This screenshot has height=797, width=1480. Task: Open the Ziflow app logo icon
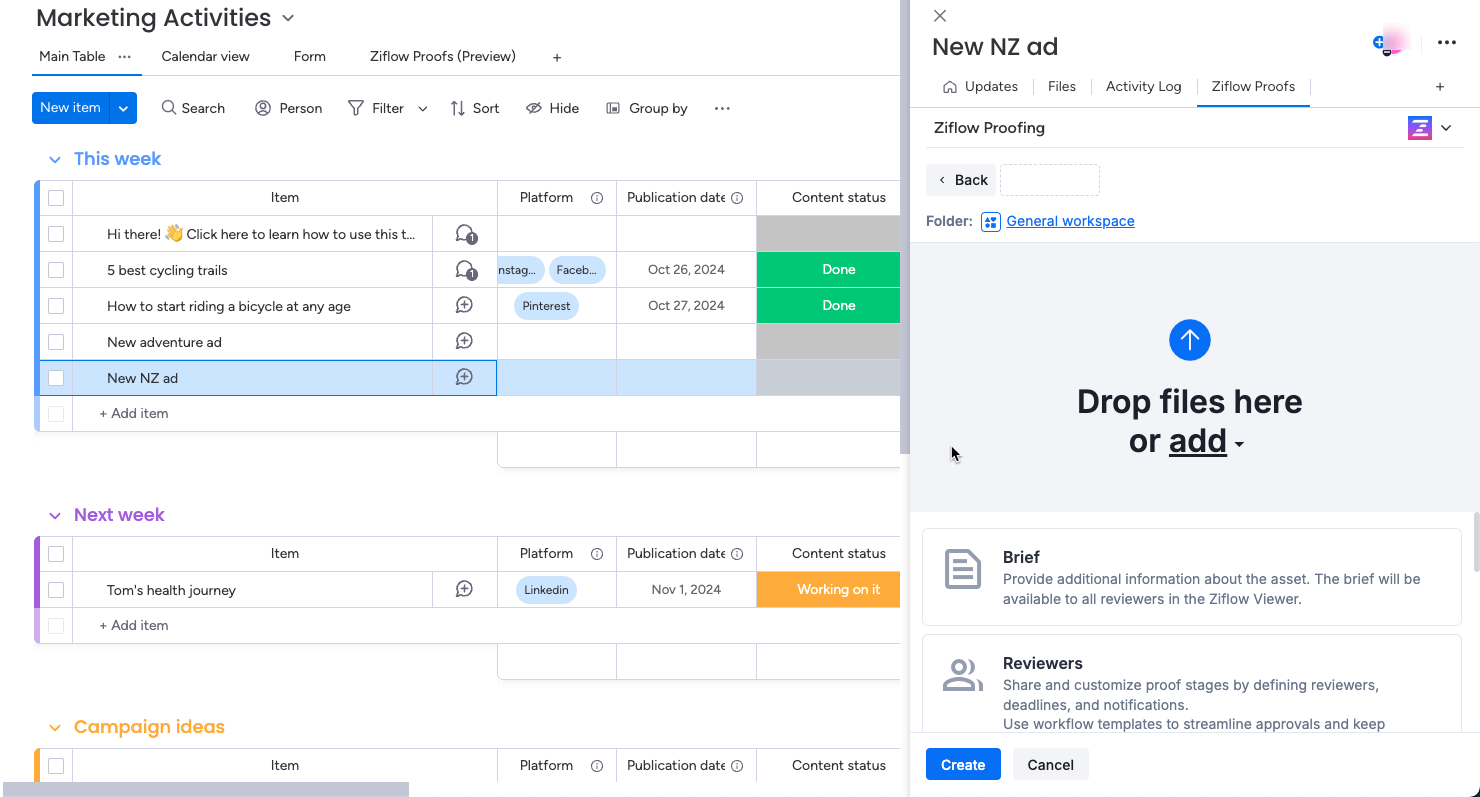tap(1419, 128)
